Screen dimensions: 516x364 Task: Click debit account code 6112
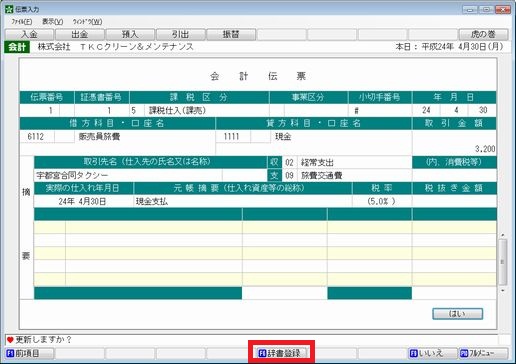click(36, 137)
